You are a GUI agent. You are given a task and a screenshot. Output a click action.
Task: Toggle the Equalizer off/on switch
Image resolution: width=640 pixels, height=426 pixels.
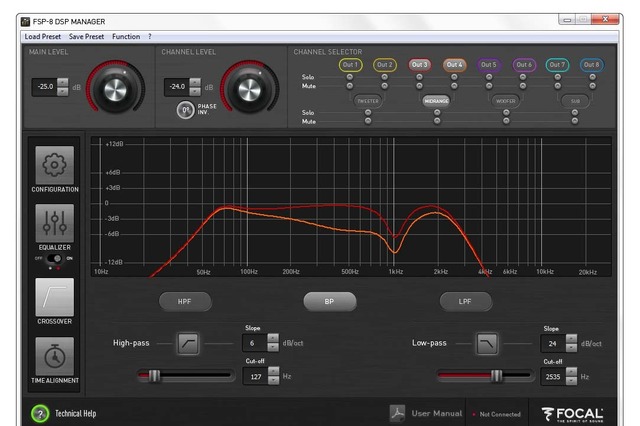coord(55,258)
